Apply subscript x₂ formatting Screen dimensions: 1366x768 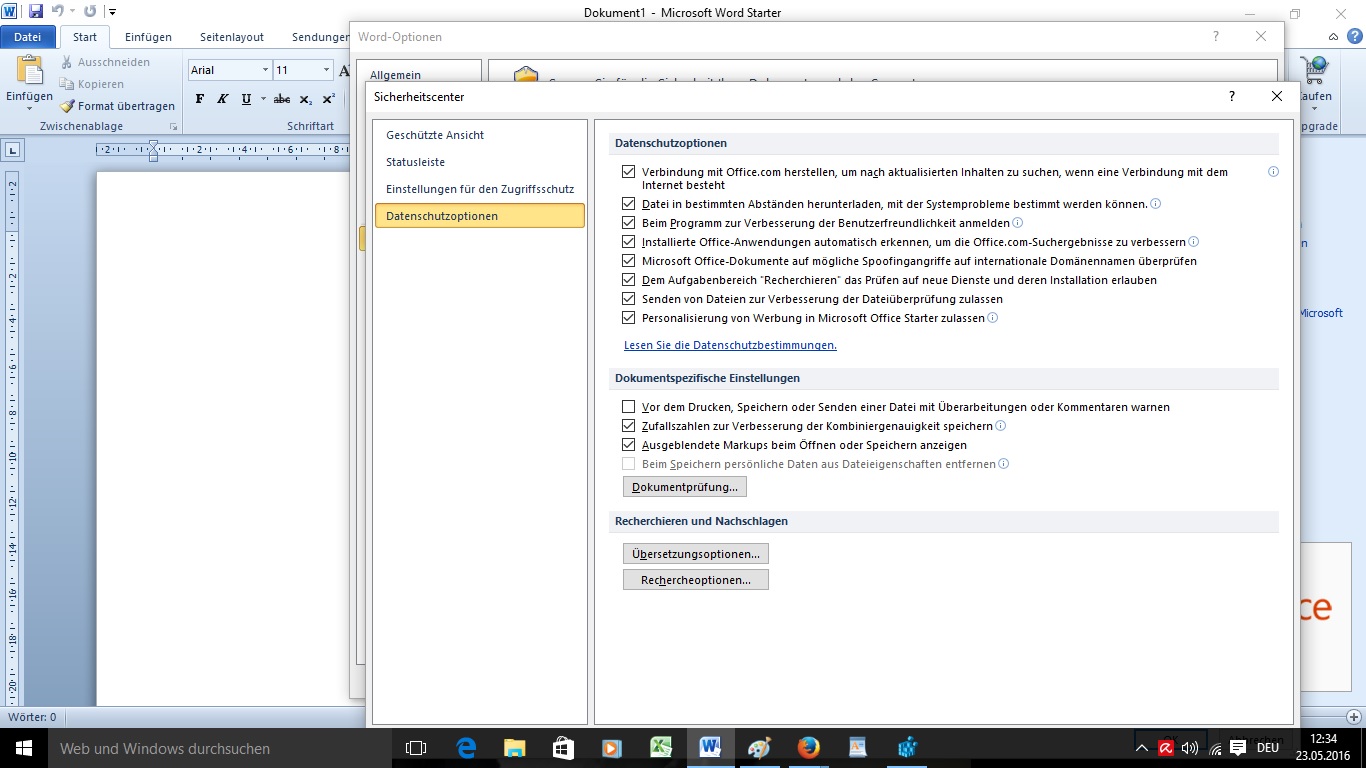(306, 99)
